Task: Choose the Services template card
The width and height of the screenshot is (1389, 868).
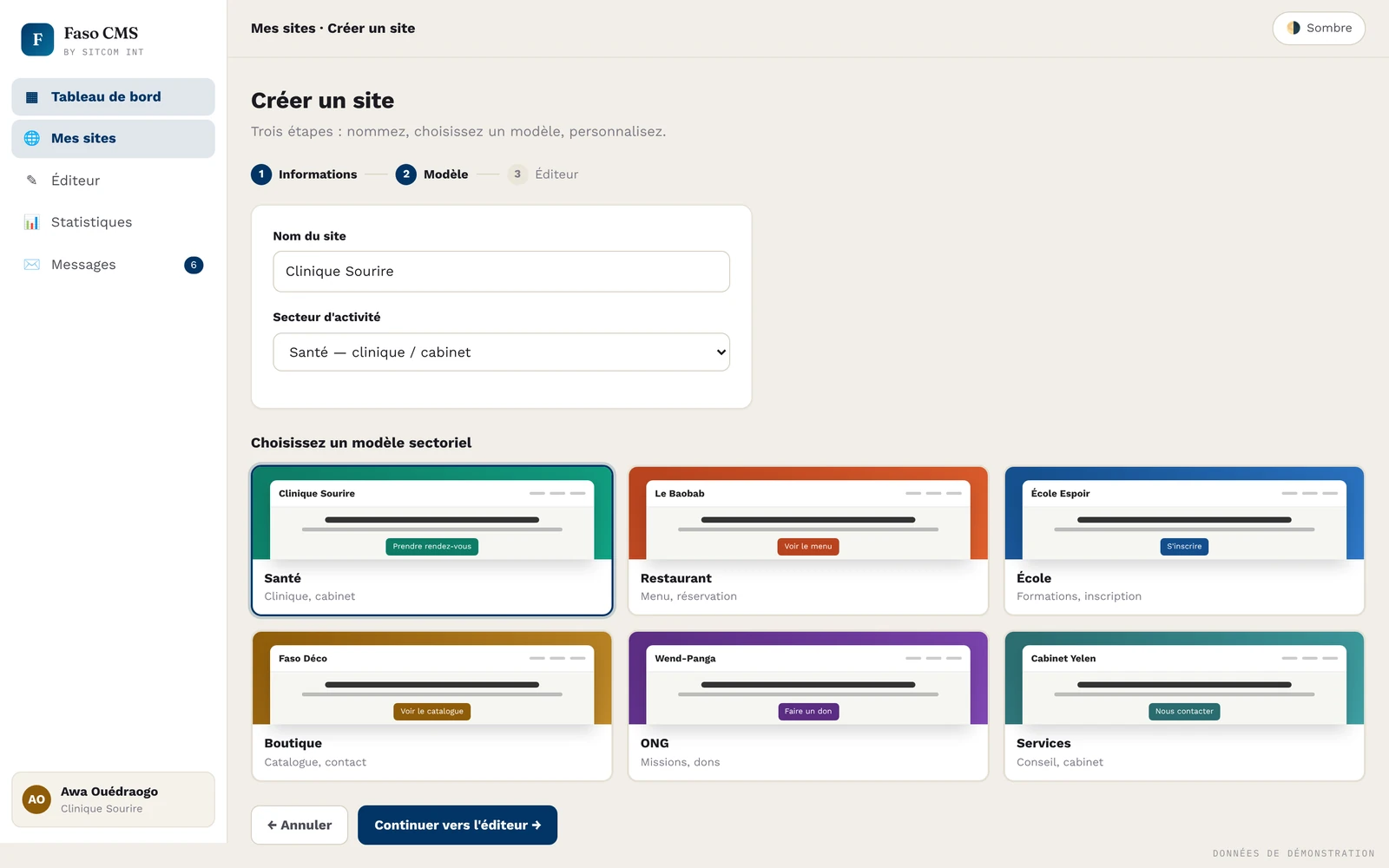Action: pyautogui.click(x=1184, y=706)
